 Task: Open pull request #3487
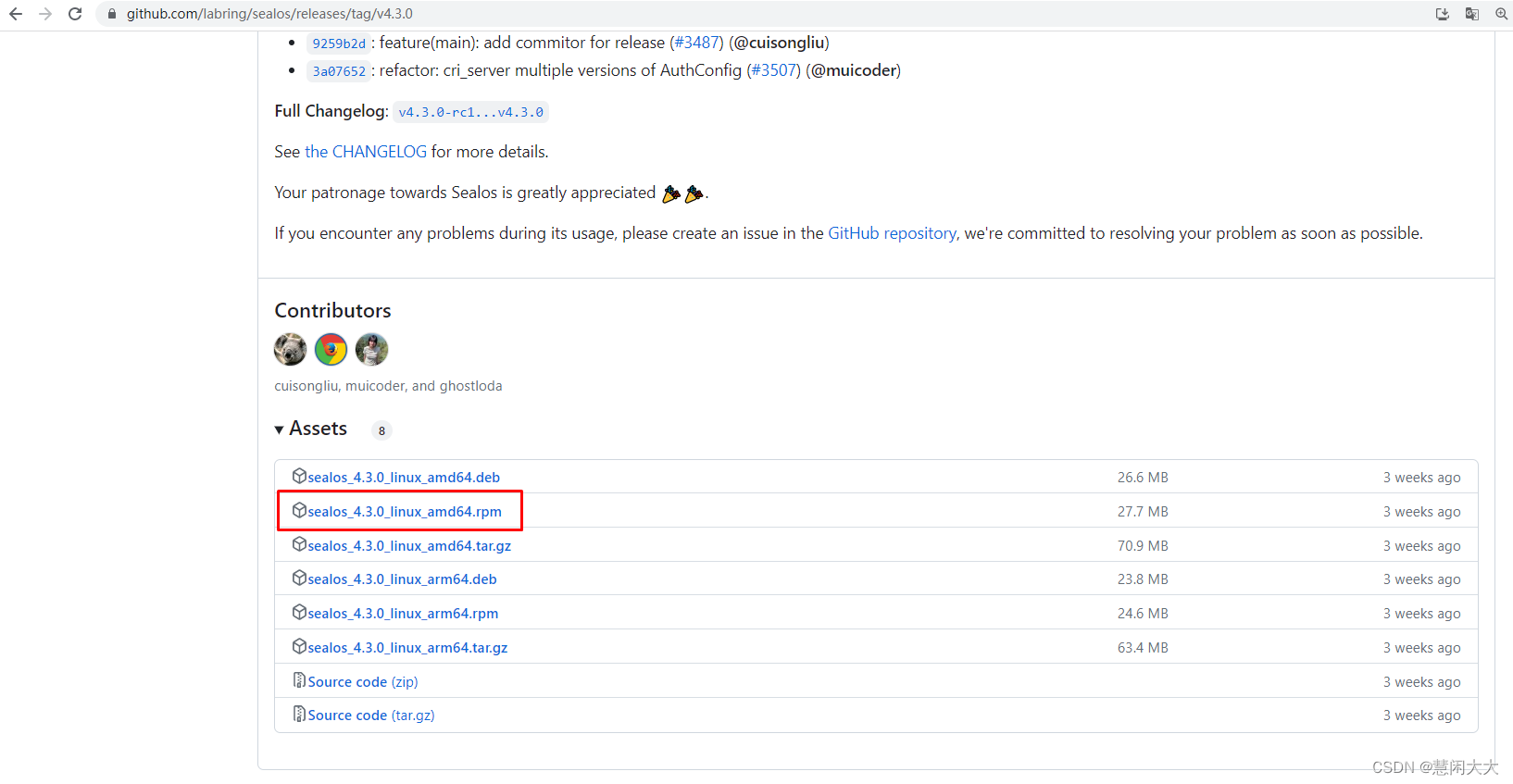(x=696, y=43)
